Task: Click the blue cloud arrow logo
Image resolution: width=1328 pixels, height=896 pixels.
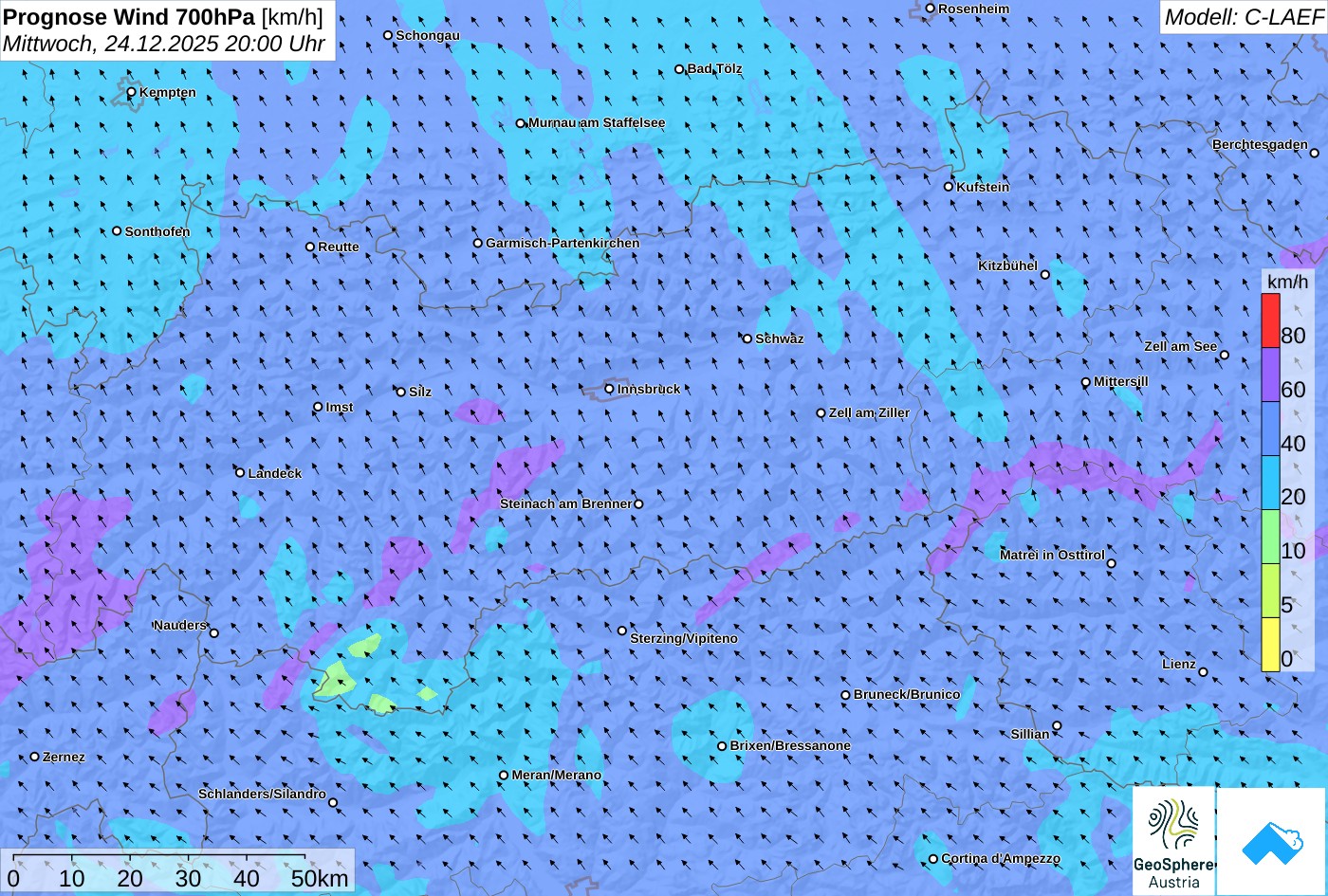Action: click(1272, 842)
